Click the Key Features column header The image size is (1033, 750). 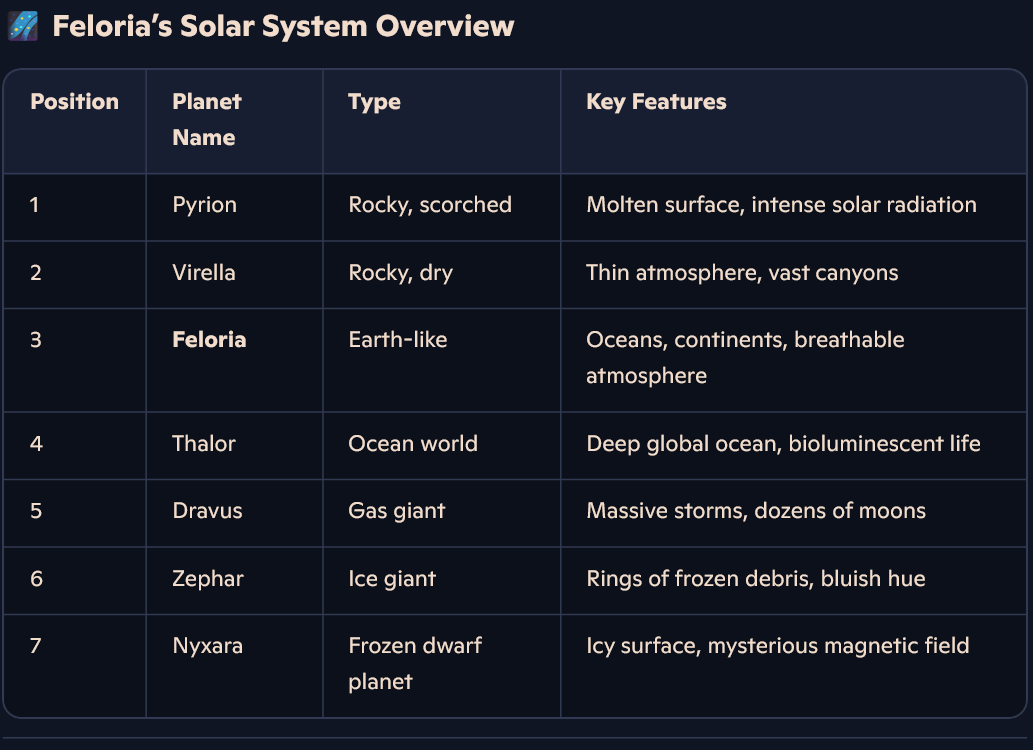pos(656,102)
